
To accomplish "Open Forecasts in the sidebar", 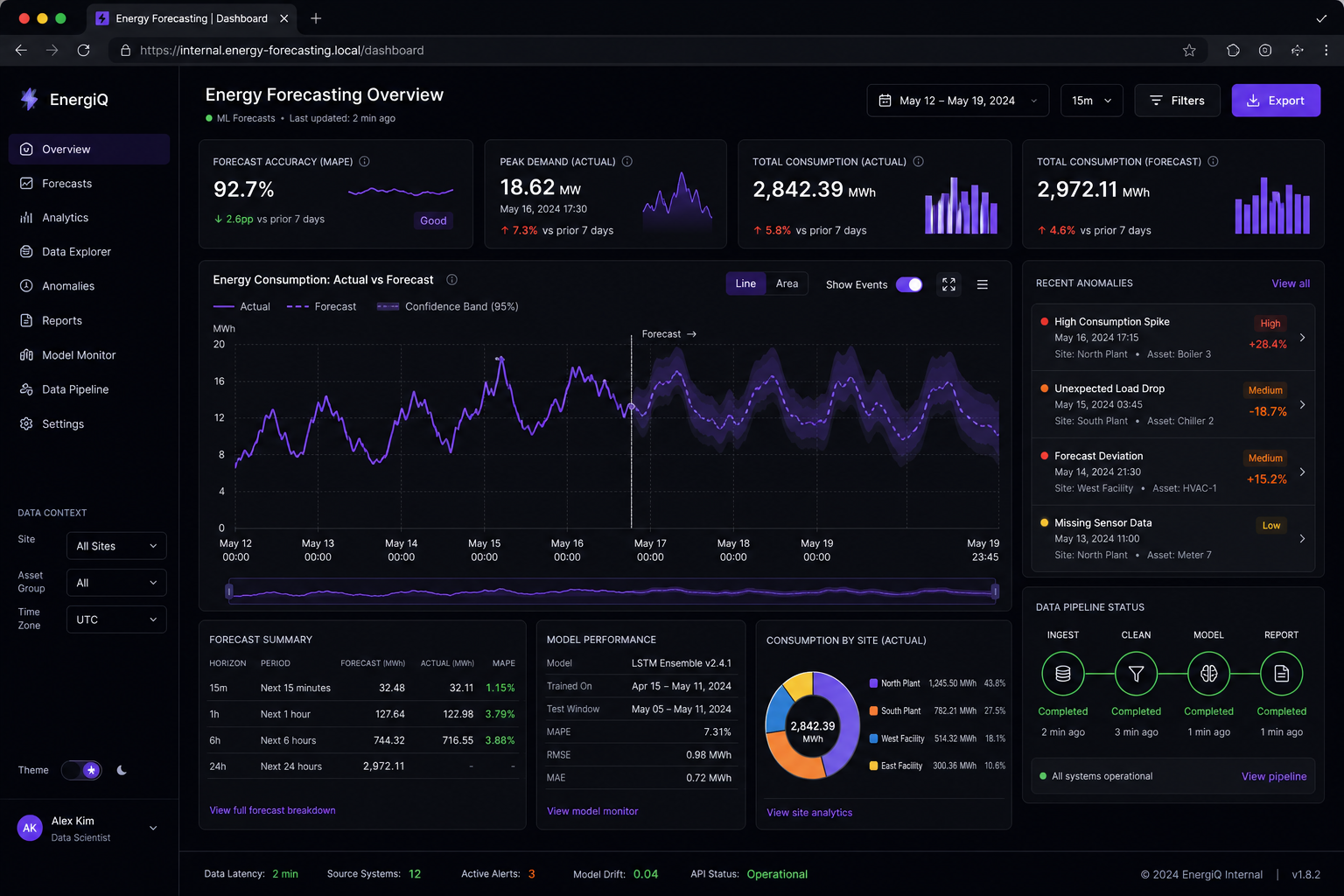I will [x=89, y=184].
